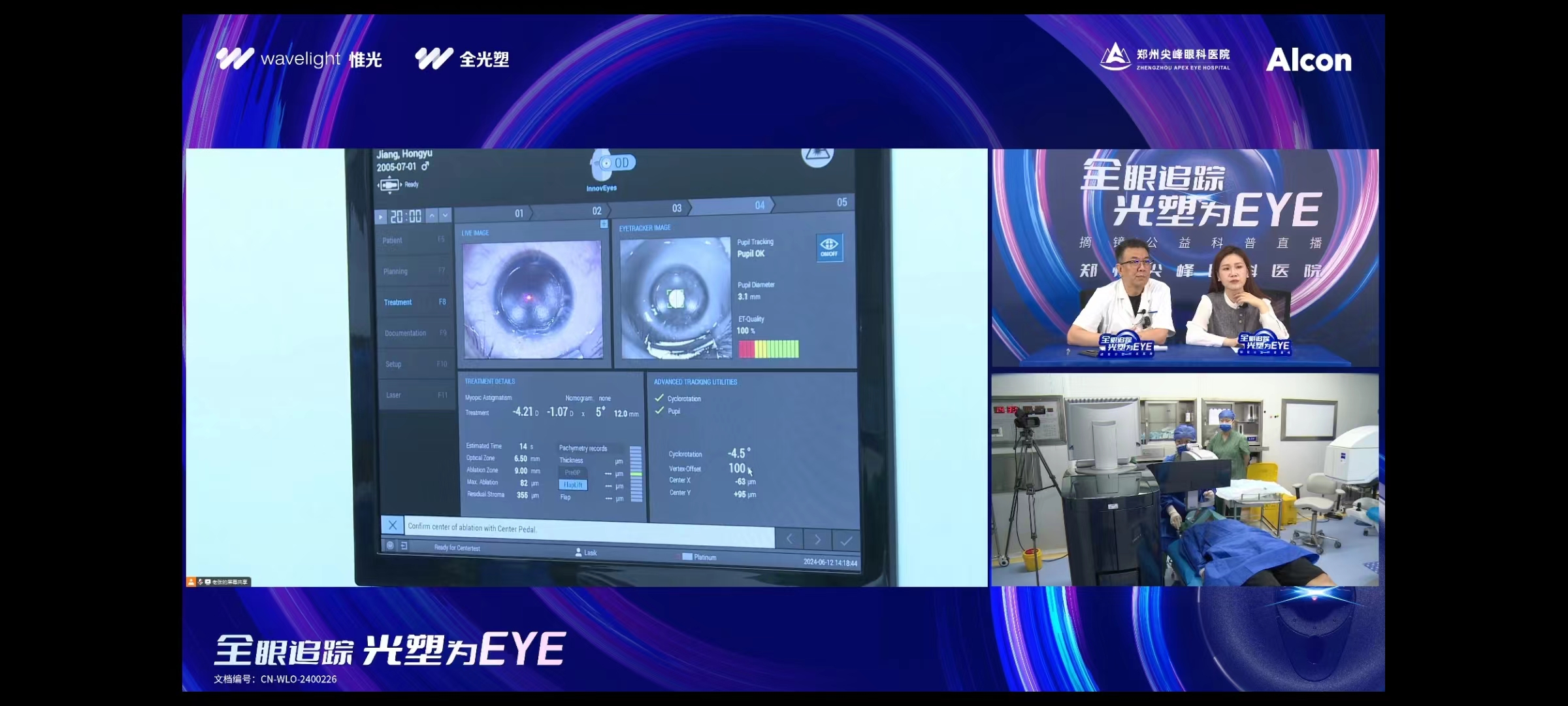
Task: Go to workflow step 02
Action: pos(571,210)
